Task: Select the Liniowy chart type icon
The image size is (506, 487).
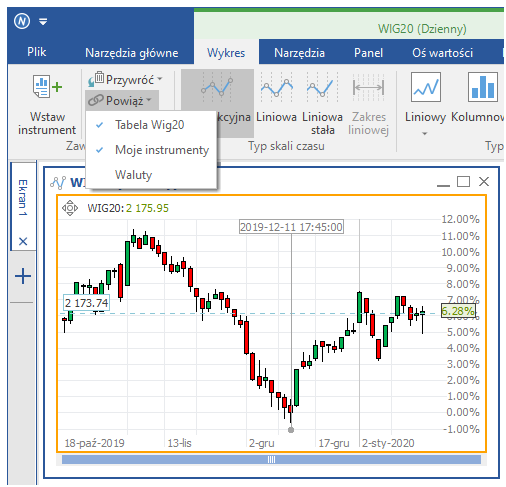Action: point(426,87)
